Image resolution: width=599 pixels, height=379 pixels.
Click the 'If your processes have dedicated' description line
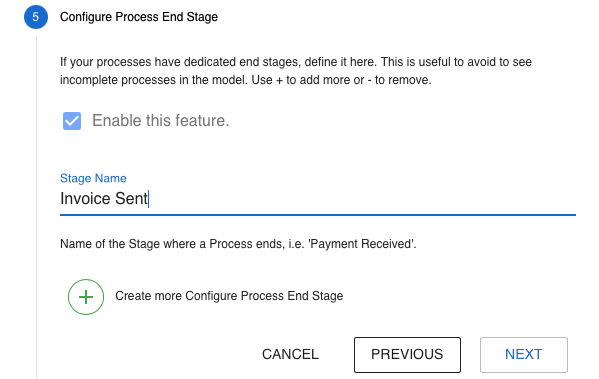[x=296, y=62]
